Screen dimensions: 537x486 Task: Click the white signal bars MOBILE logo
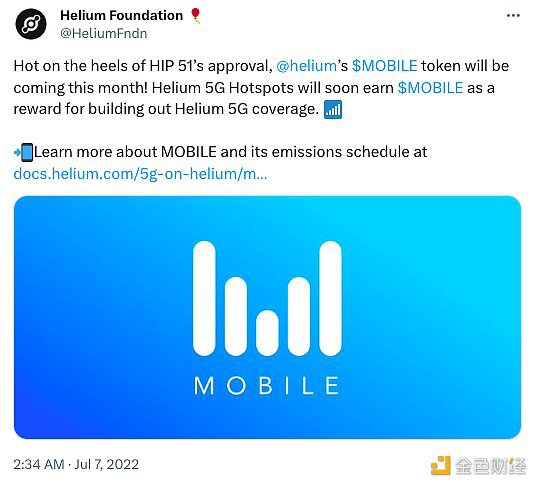click(267, 298)
